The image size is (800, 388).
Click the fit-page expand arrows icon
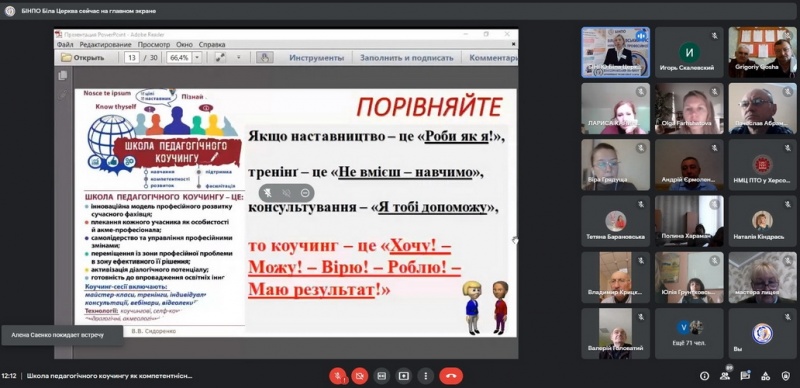(220, 58)
